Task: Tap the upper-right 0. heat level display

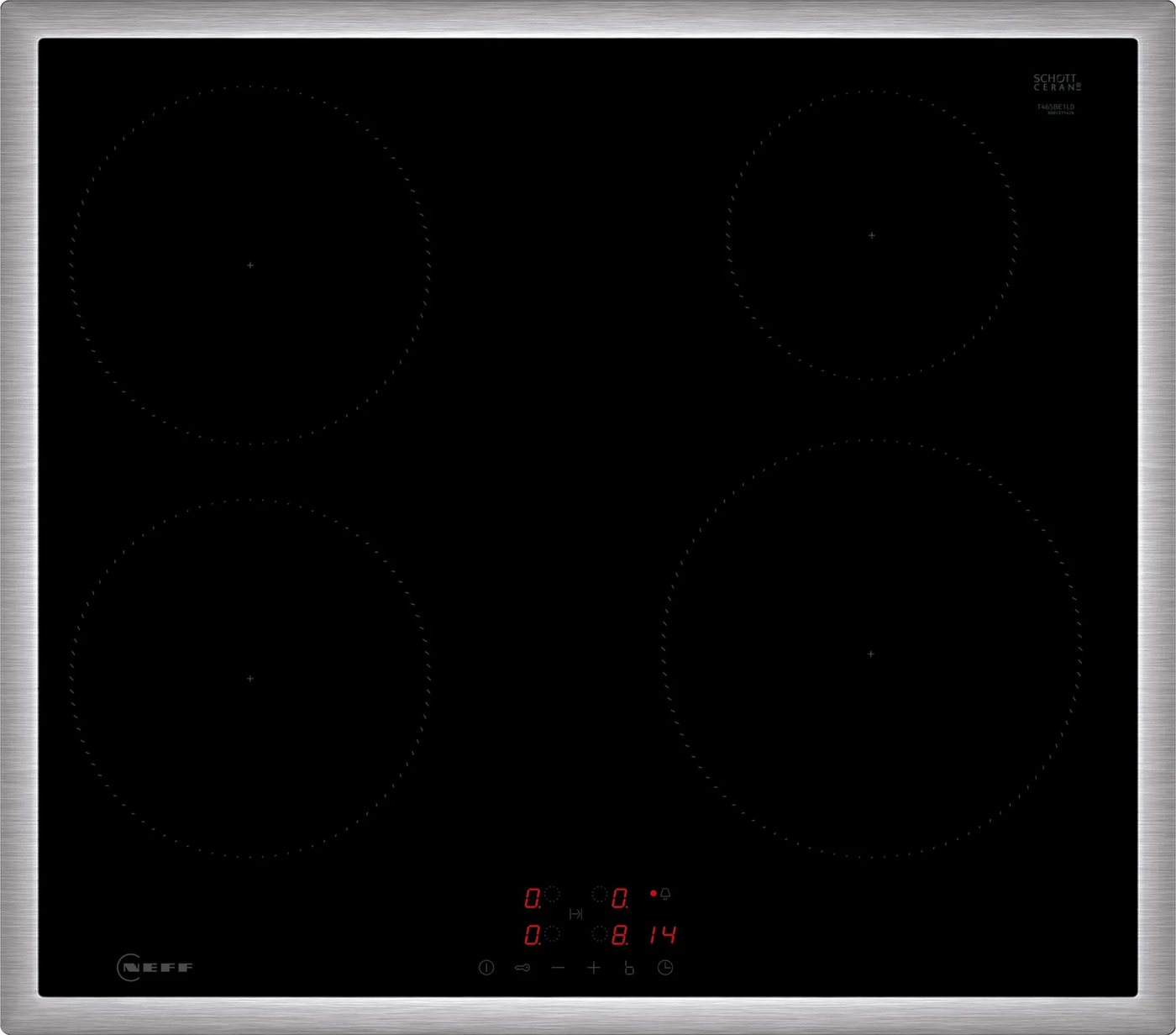Action: click(621, 898)
